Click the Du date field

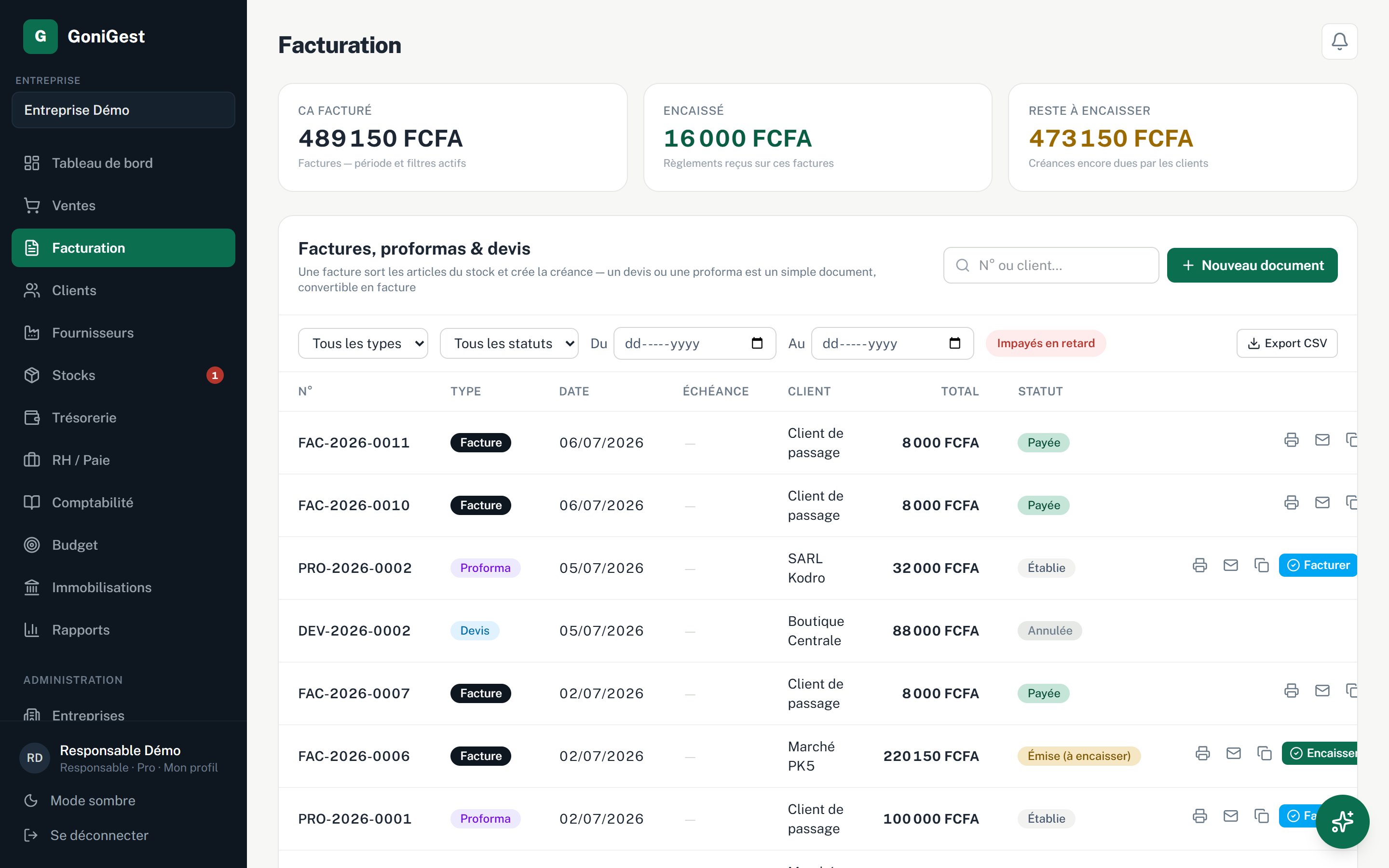point(694,343)
